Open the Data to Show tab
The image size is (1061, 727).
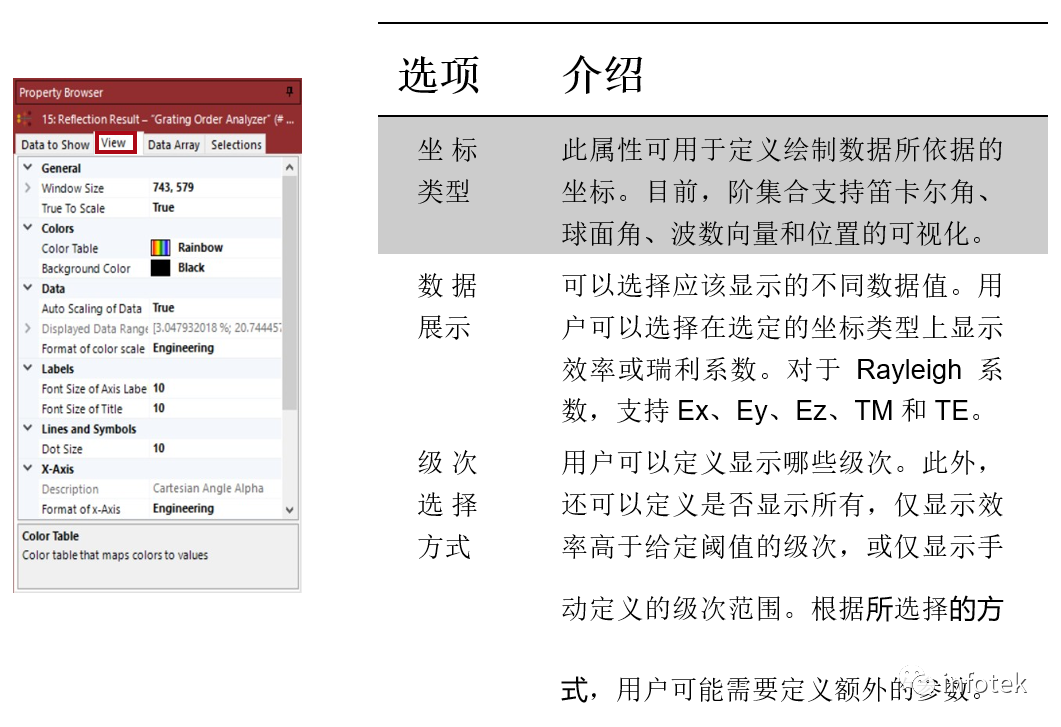(x=55, y=145)
